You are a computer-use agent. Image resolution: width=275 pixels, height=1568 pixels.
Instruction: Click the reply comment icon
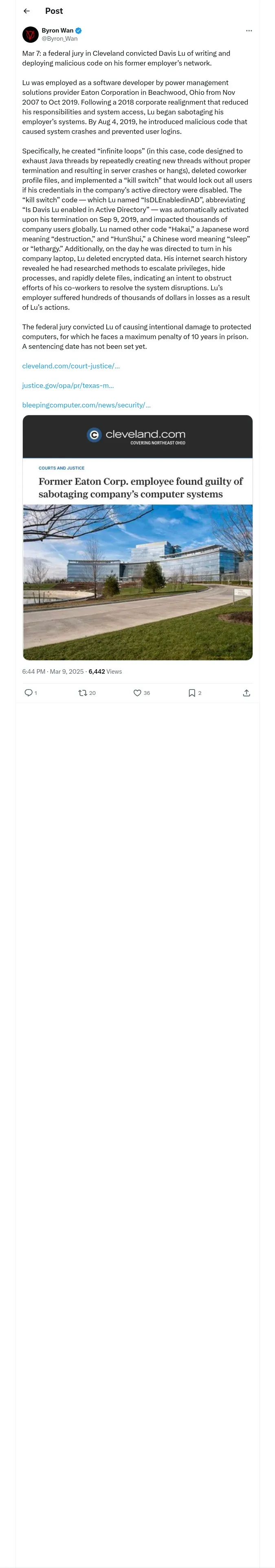(x=28, y=693)
